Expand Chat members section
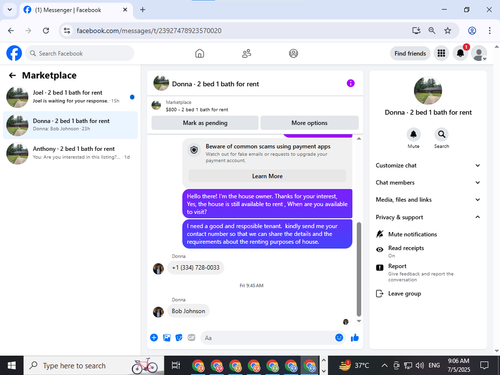The height and width of the screenshot is (375, 500). (428, 183)
